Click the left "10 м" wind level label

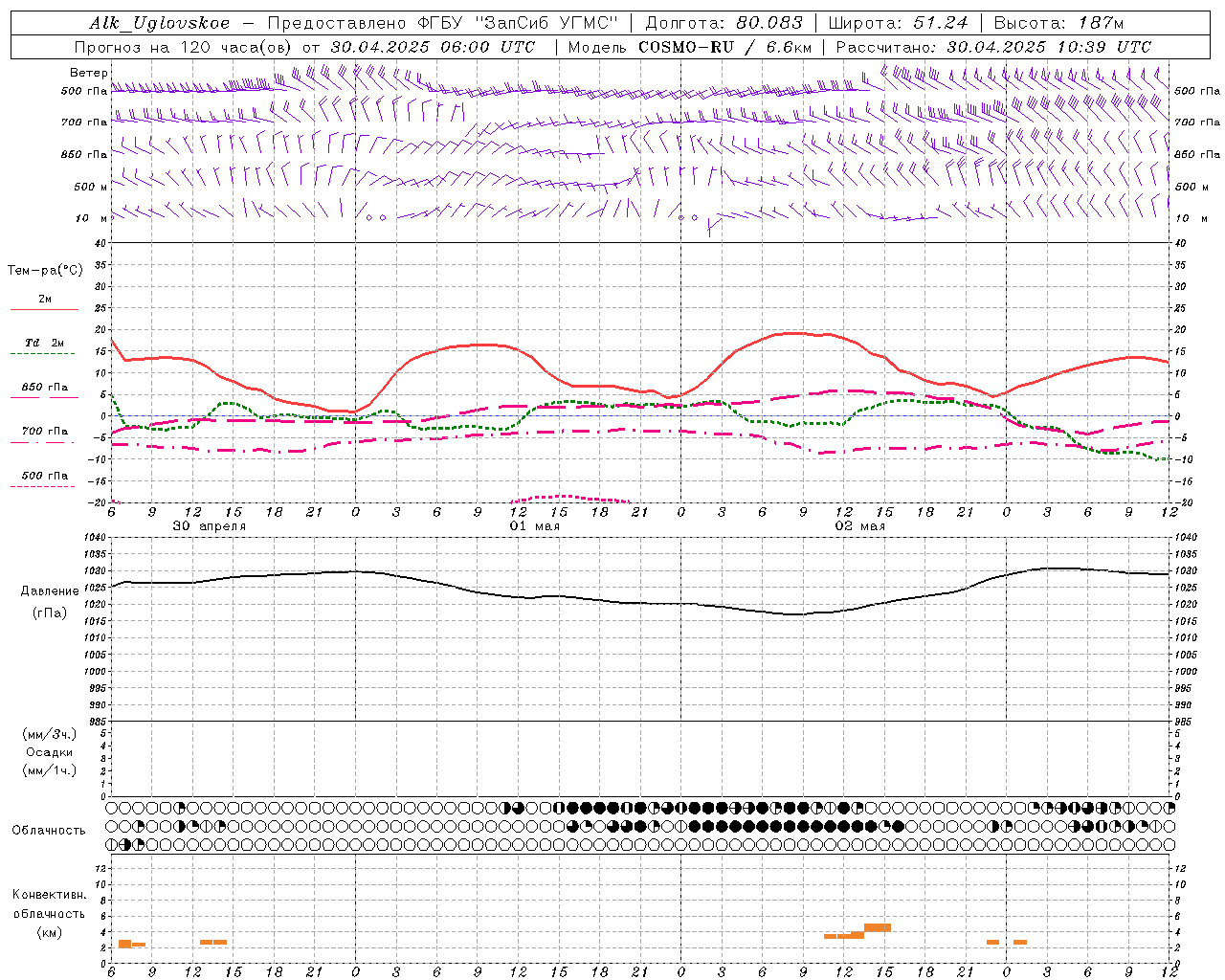coord(91,218)
